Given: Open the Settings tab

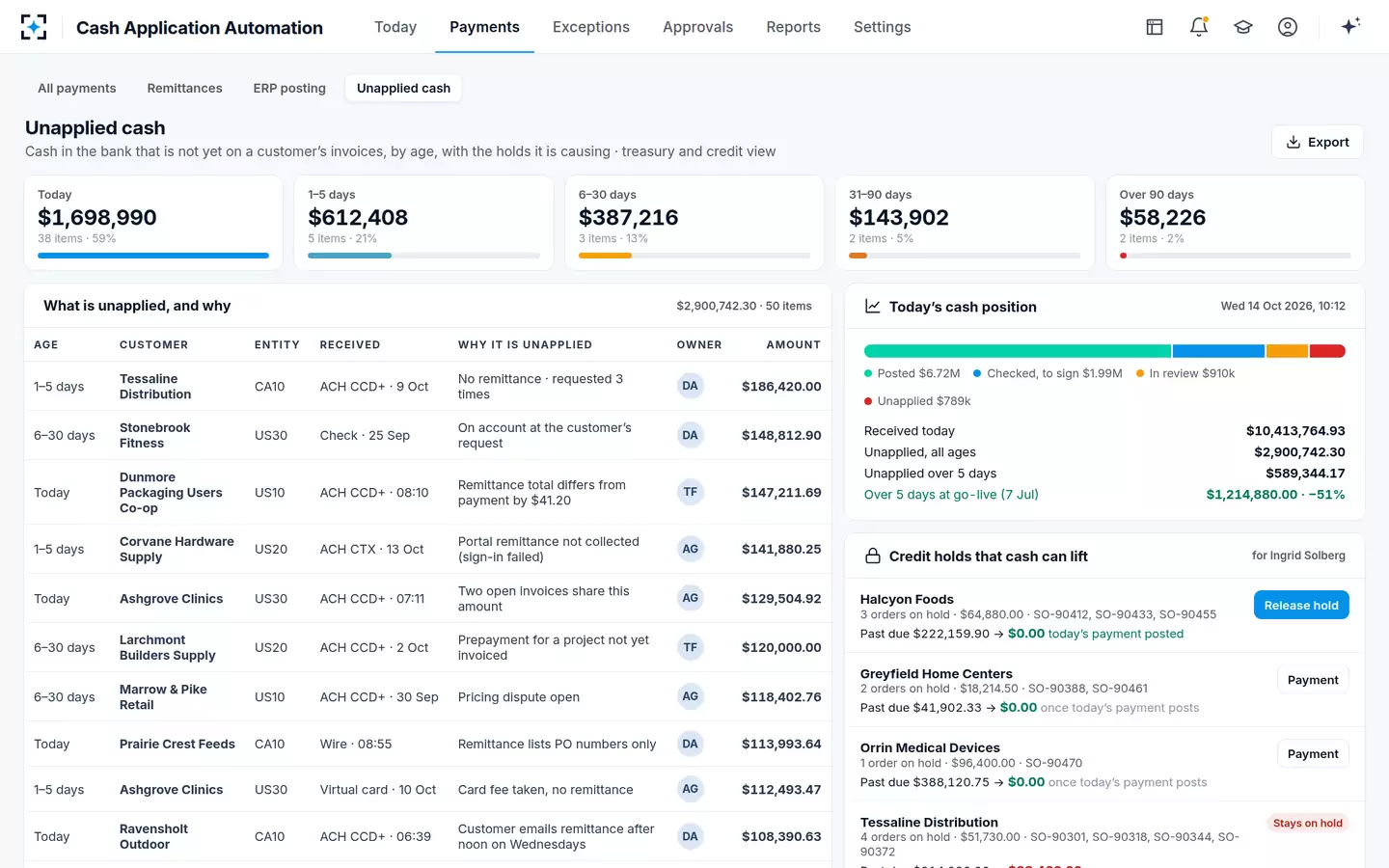Looking at the screenshot, I should (882, 27).
